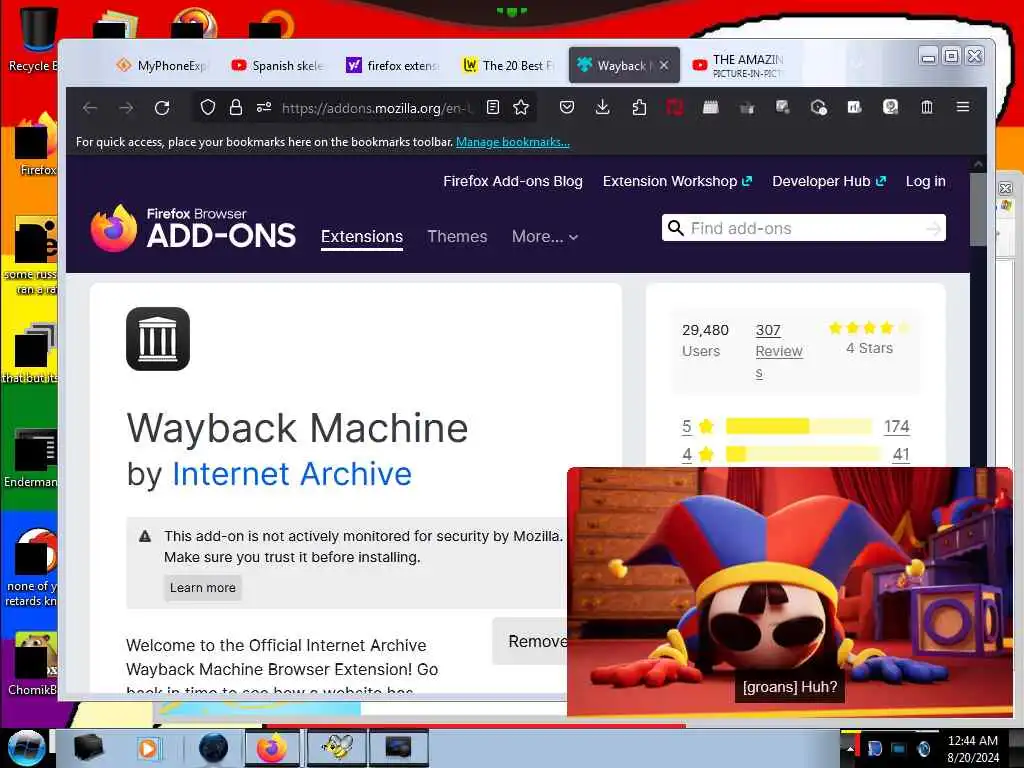Screen dimensions: 1024x768
Task: Click the Wayback Machine pillar toolbar icon
Action: [x=927, y=107]
